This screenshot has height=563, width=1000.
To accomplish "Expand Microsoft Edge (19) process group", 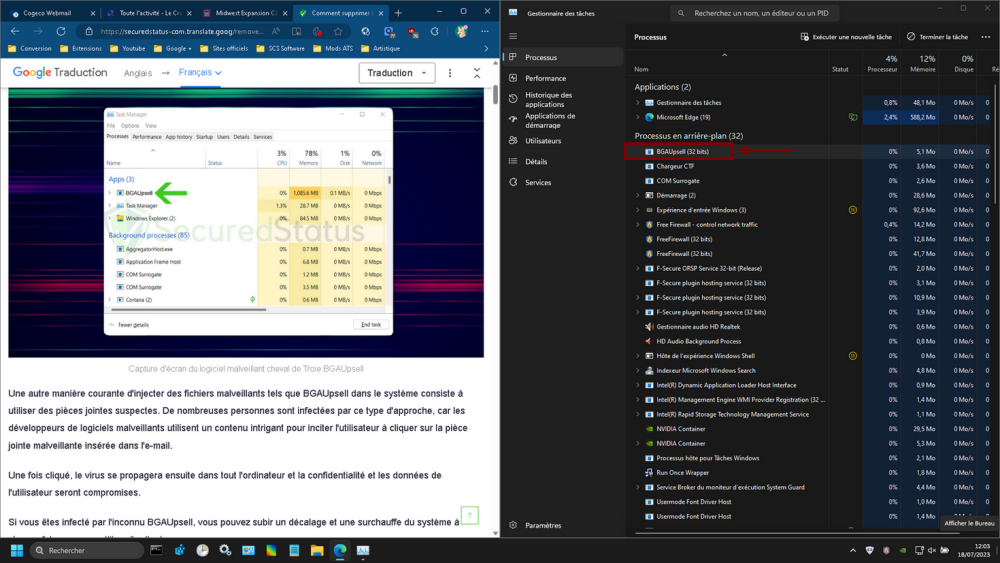I will pyautogui.click(x=637, y=117).
